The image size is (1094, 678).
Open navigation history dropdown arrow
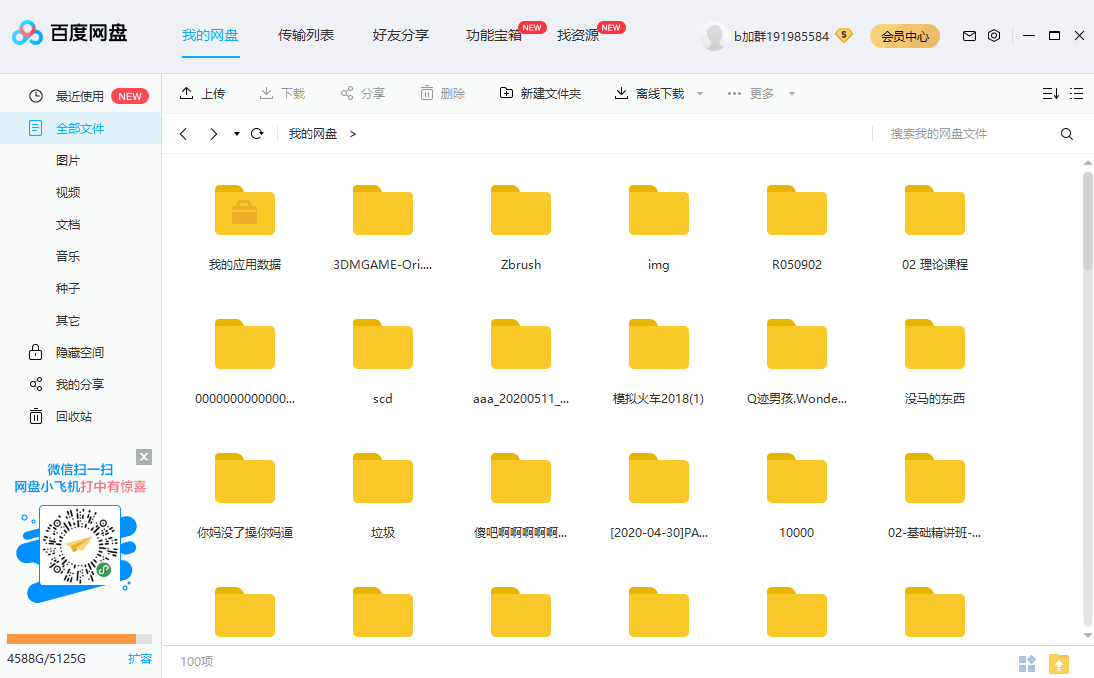237,134
